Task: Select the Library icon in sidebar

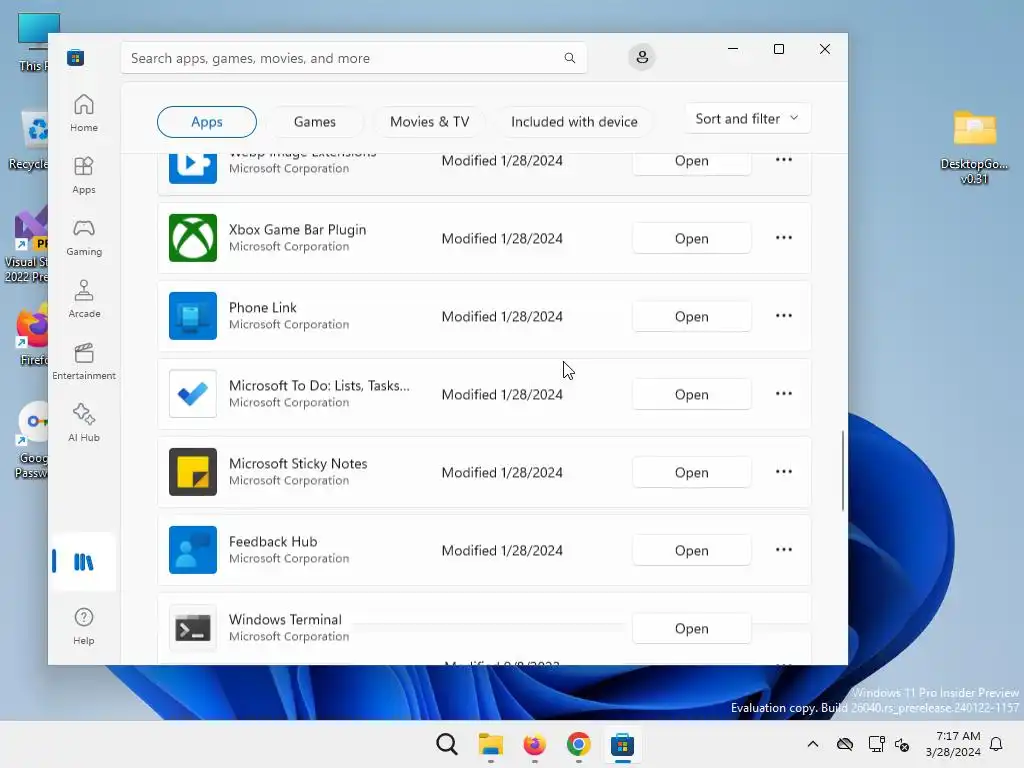Action: click(84, 562)
